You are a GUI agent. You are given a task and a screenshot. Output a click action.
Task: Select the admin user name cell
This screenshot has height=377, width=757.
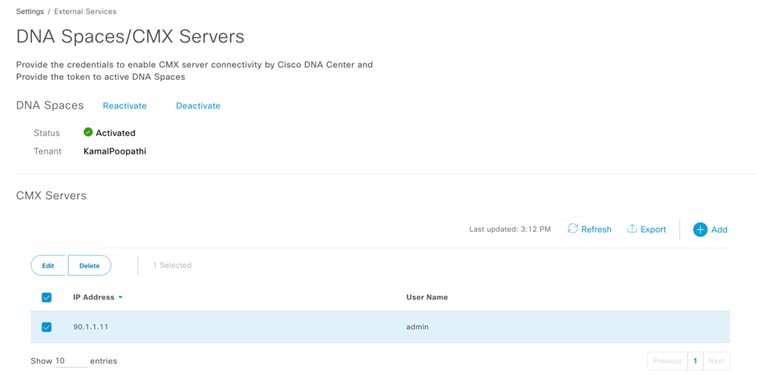tap(417, 327)
